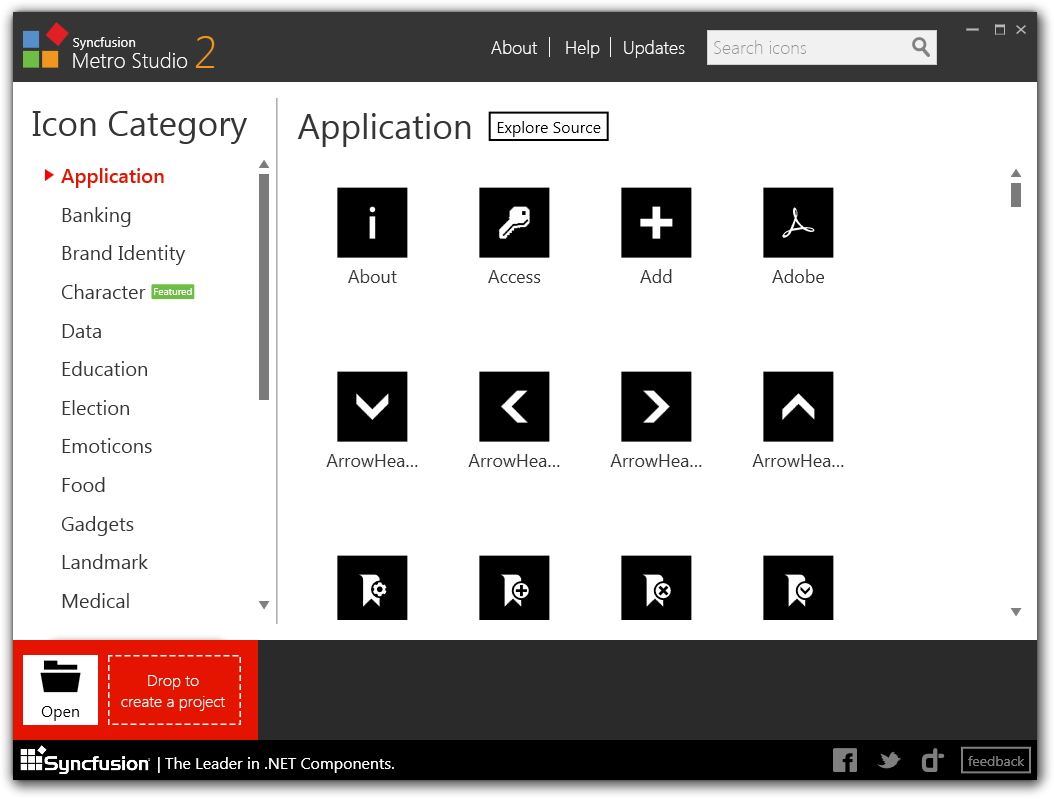This screenshot has width=1054, height=799.
Task: Open the Character category with Featured badge
Action: point(103,291)
